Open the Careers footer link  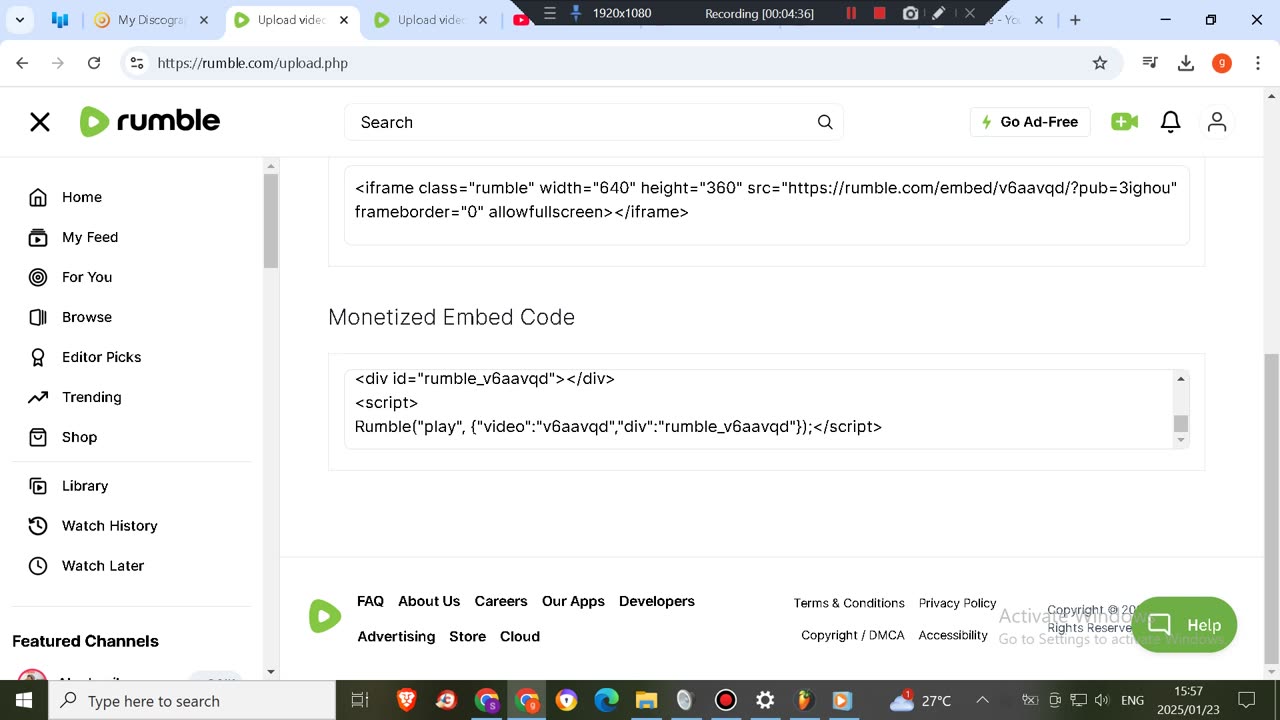[501, 601]
